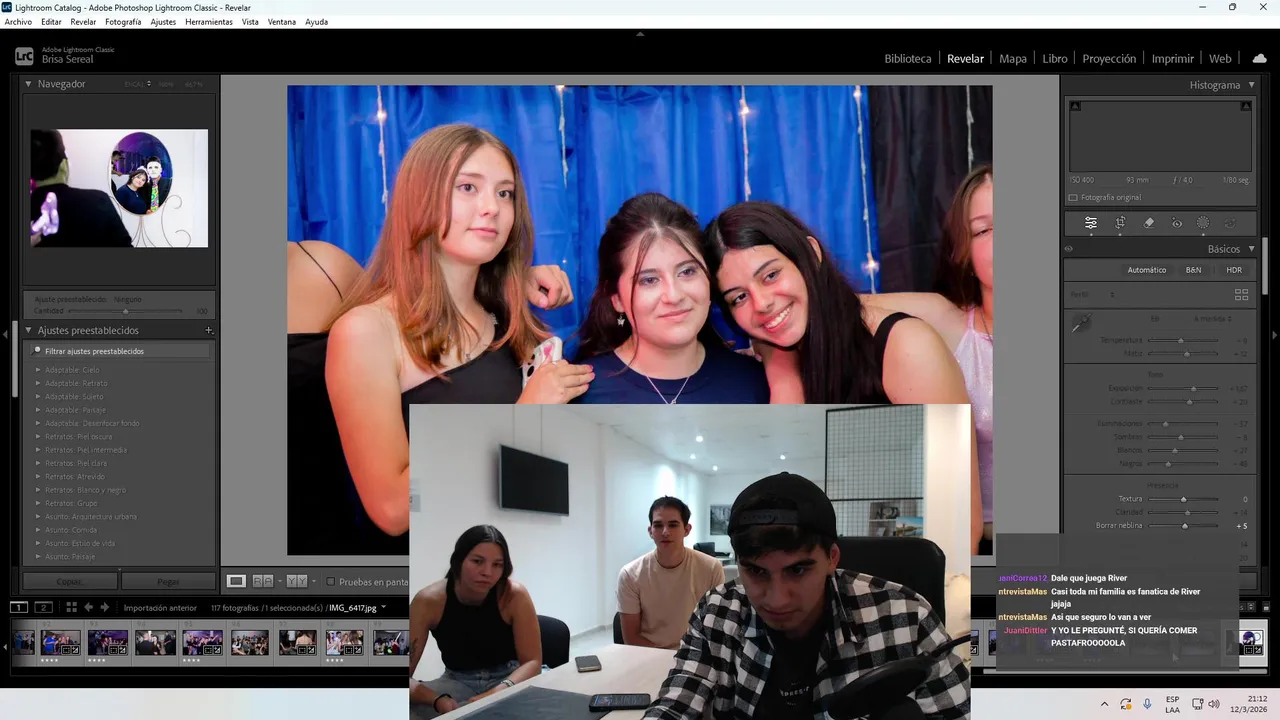
Task: Select the Edit sliders tool icon
Action: click(x=1091, y=223)
